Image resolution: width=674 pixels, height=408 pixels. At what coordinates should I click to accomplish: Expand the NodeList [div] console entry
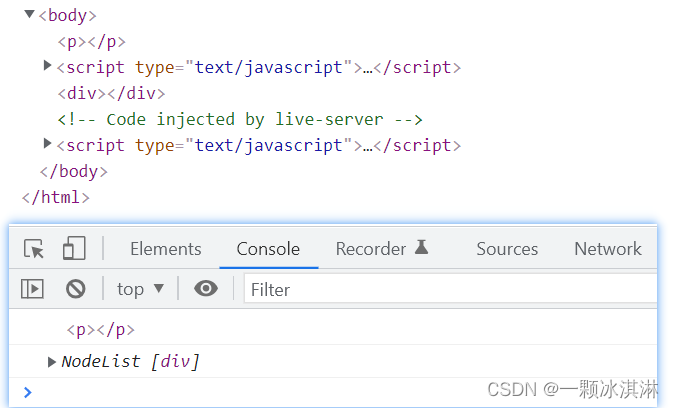(52, 362)
